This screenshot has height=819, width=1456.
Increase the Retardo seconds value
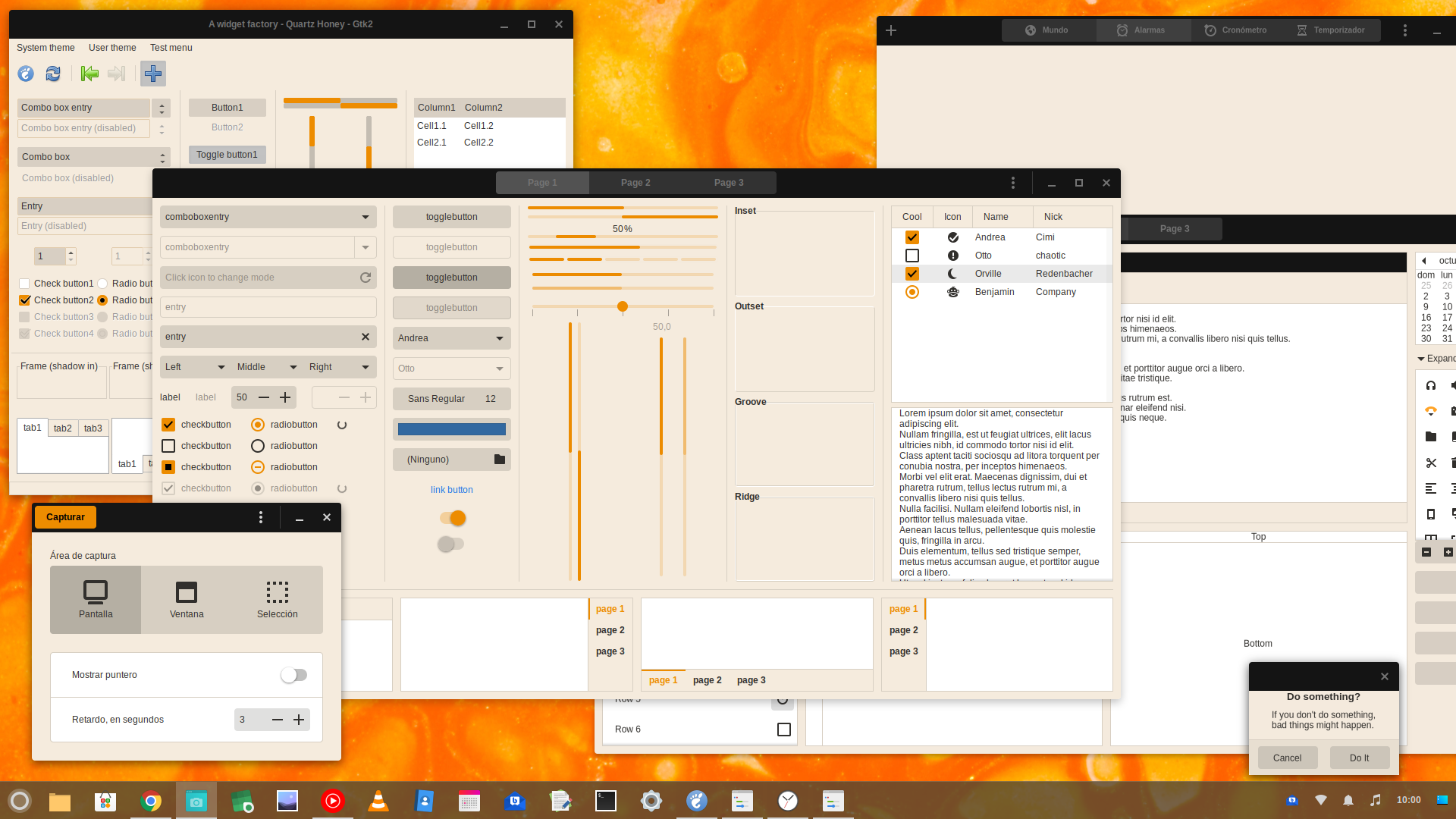[299, 719]
